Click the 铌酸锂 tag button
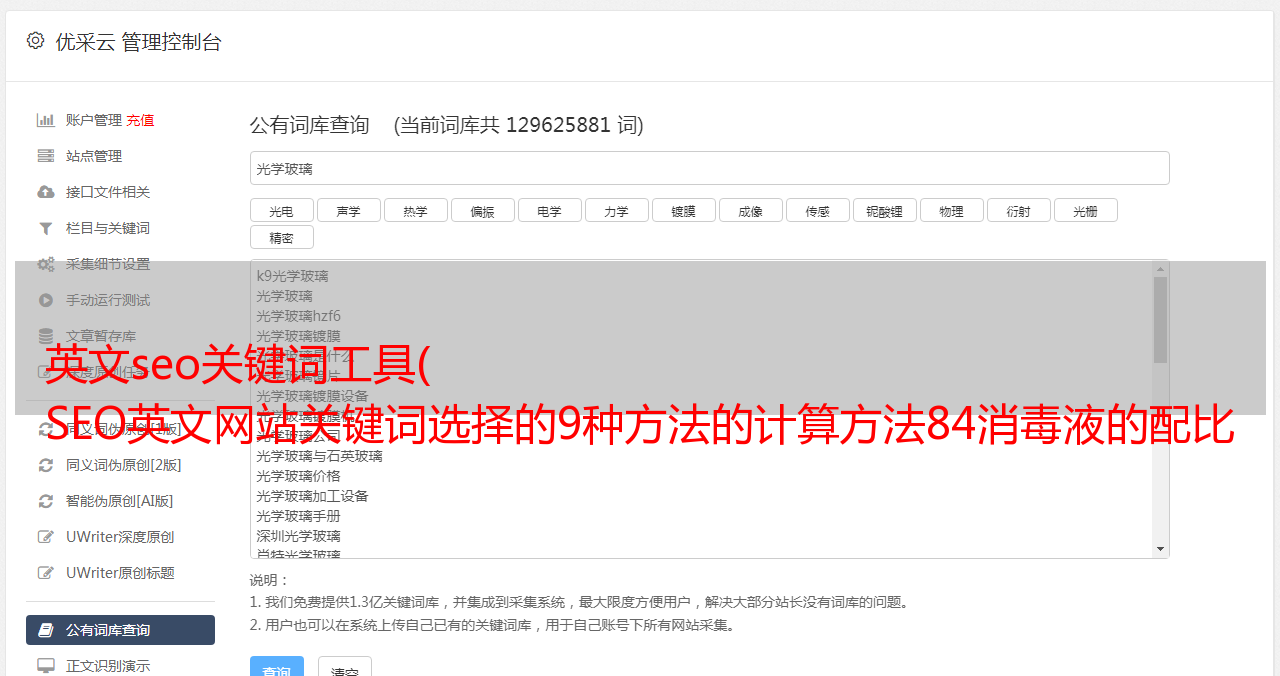The width and height of the screenshot is (1280, 676). pos(884,211)
